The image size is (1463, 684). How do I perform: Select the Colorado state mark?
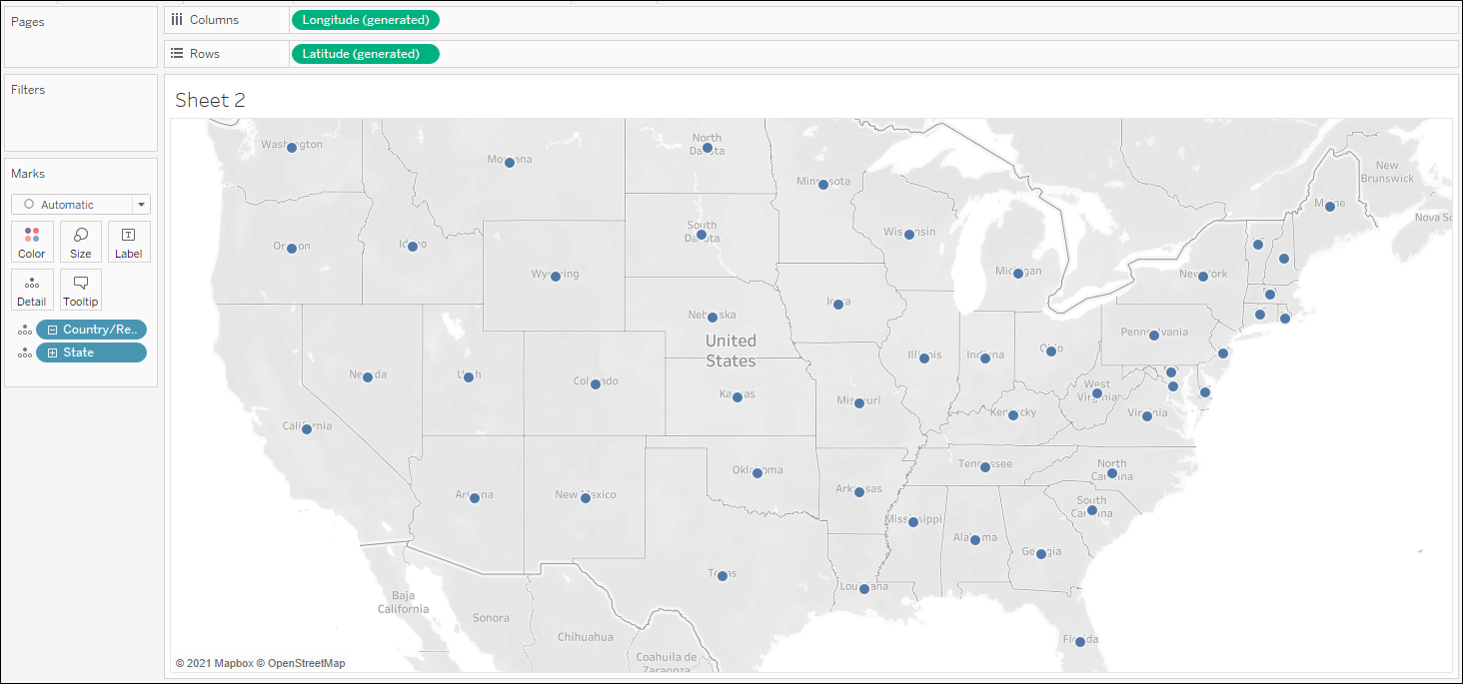[x=595, y=384]
